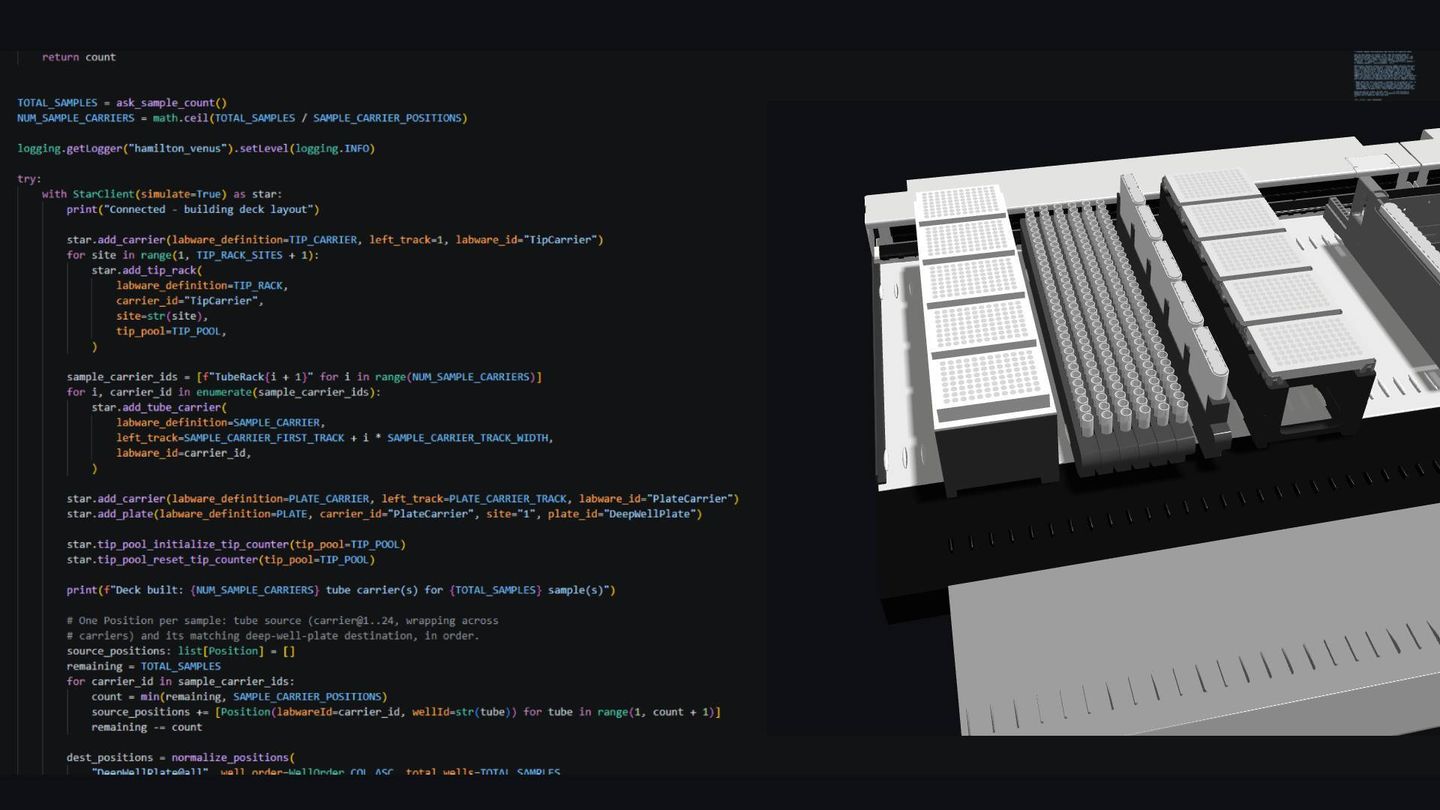Click the "for i, carrier_id in enumerate(sample_carrier_ids):" line
The image size is (1440, 810).
click(x=224, y=392)
